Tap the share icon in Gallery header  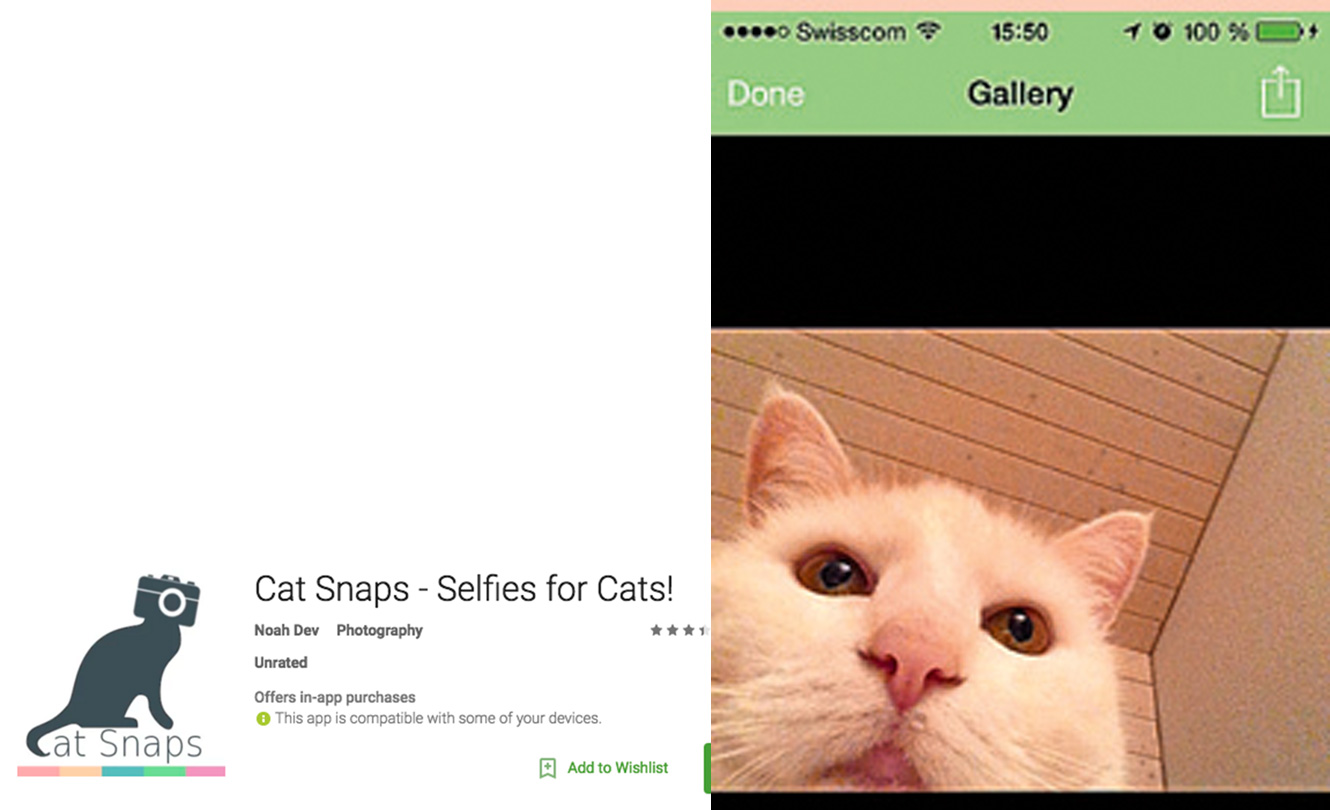1280,92
